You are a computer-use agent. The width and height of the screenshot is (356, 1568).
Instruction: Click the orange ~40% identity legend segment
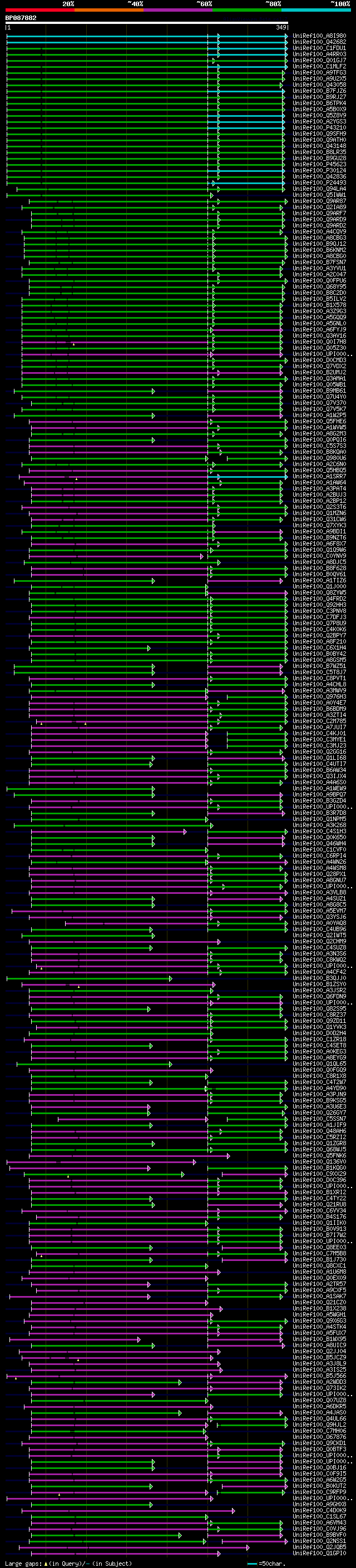coord(109,10)
